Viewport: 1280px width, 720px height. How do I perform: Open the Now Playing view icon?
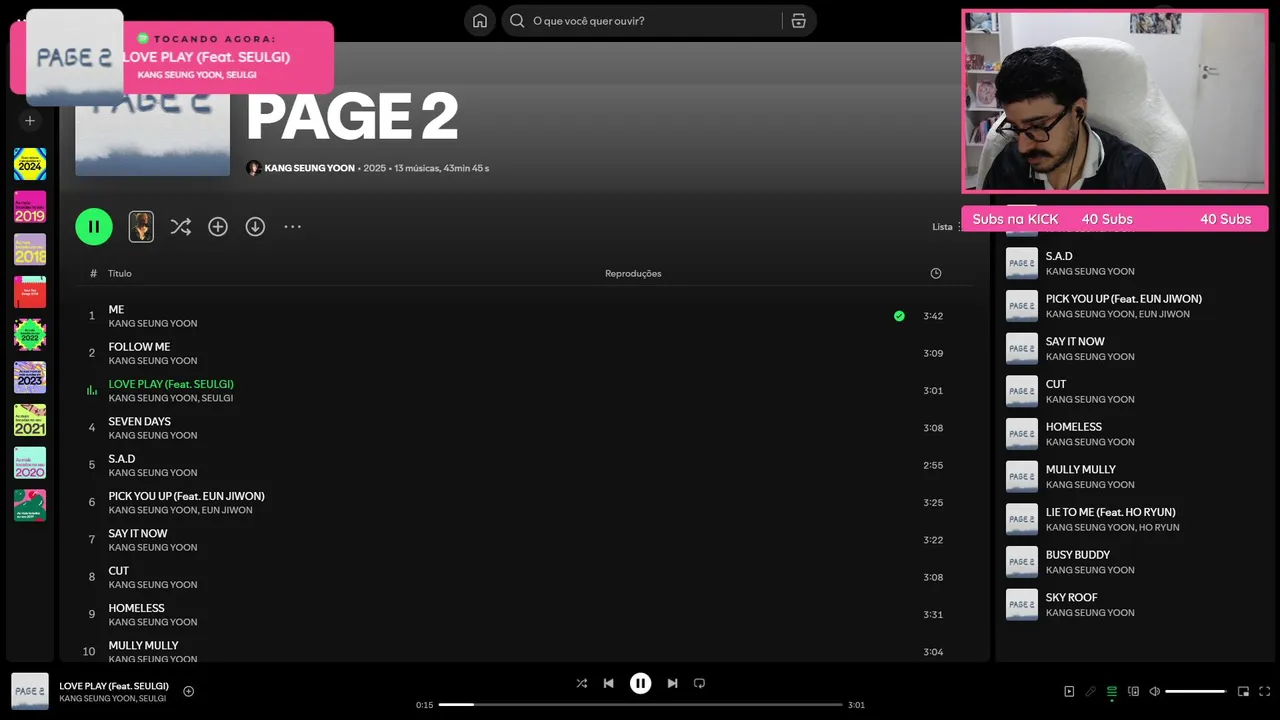[x=1069, y=691]
